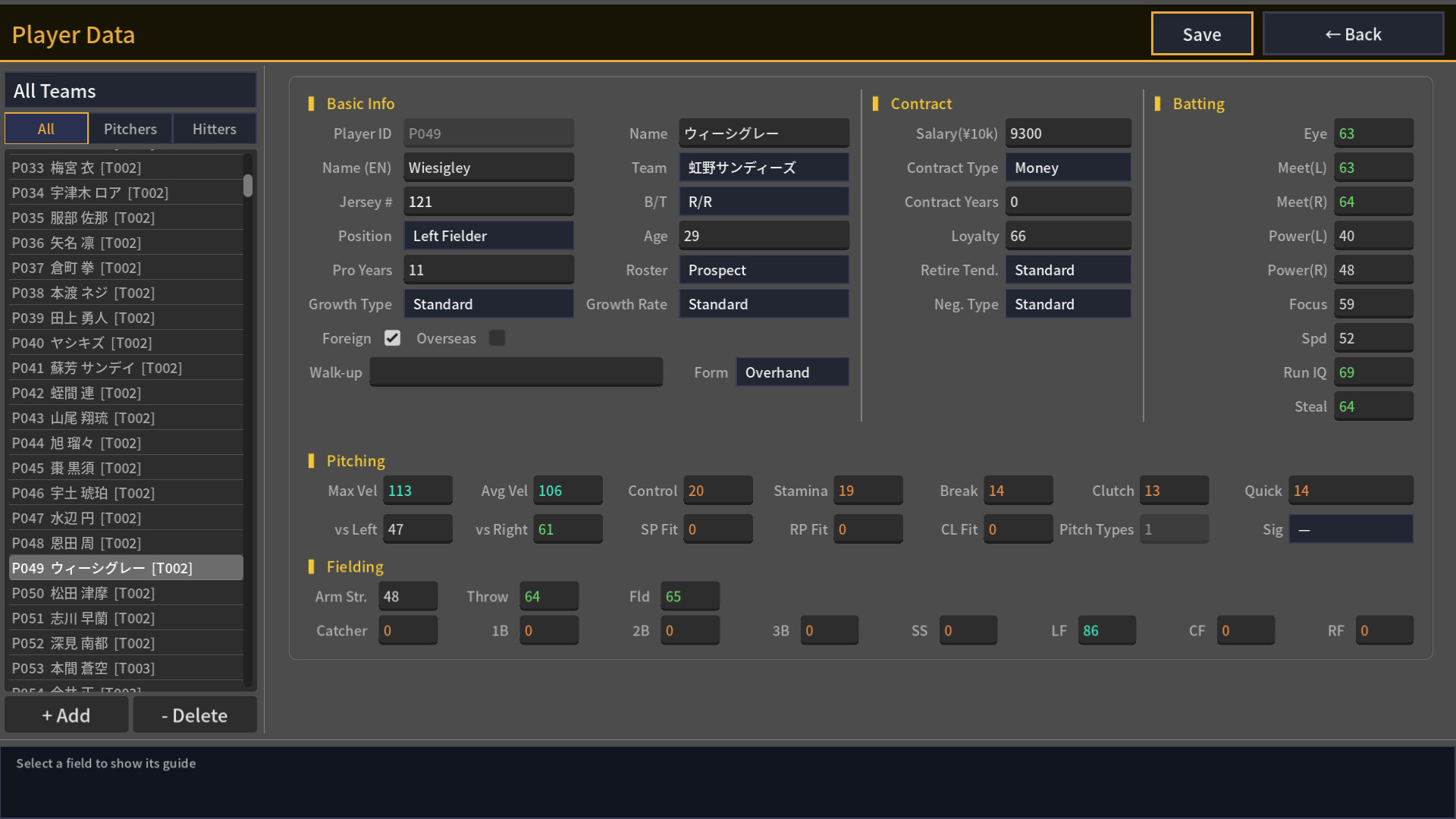Switch to the Hitters tab
The image size is (1456, 819).
coord(215,129)
